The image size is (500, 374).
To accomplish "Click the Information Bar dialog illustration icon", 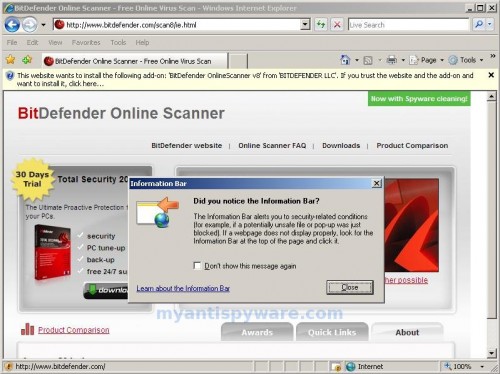I will (x=158, y=212).
